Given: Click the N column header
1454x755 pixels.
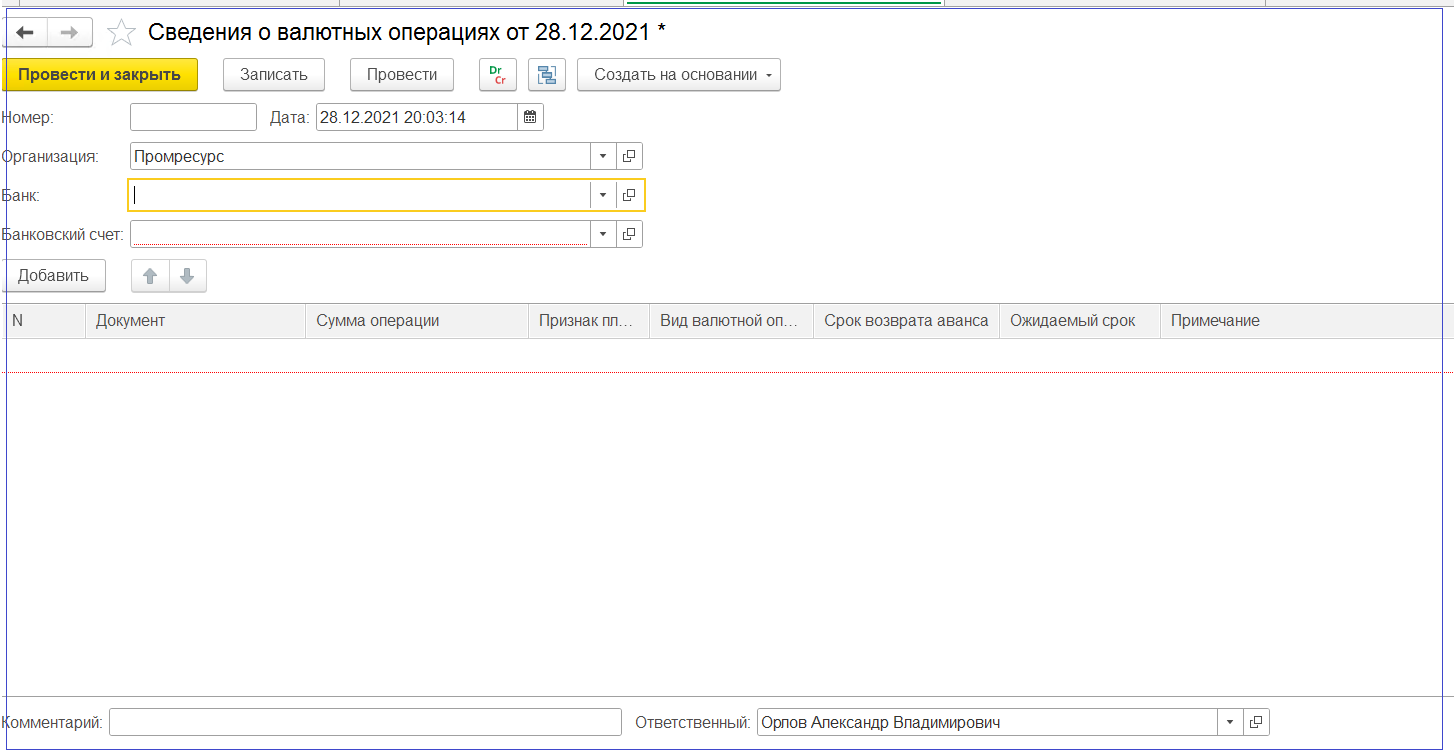Looking at the screenshot, I should tap(44, 321).
